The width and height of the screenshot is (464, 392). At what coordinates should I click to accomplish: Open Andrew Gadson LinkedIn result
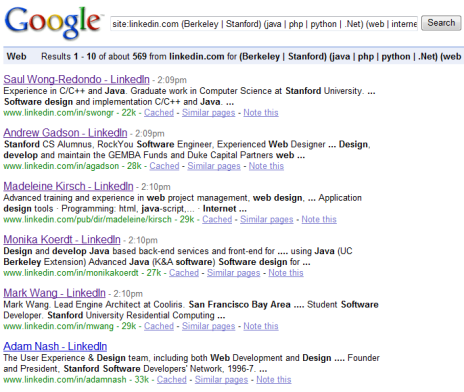65,133
